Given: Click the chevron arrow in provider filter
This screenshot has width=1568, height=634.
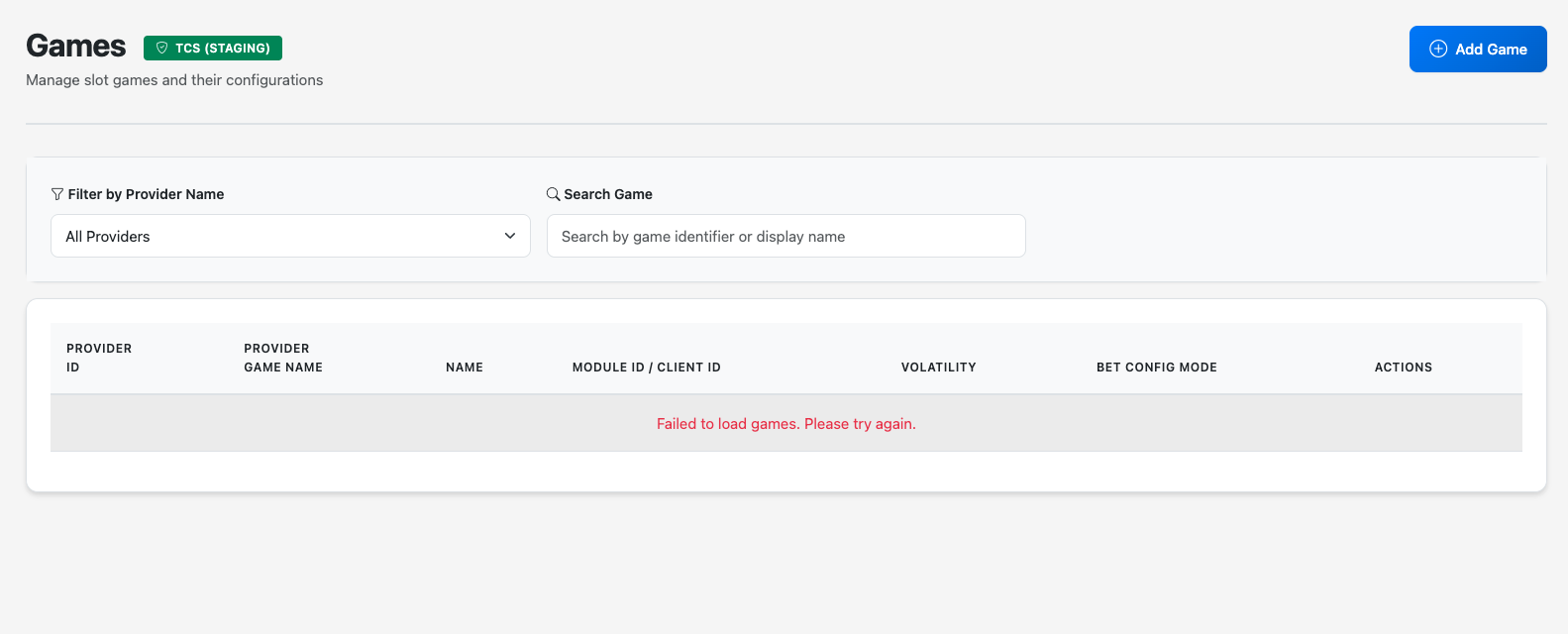Looking at the screenshot, I should coord(510,236).
